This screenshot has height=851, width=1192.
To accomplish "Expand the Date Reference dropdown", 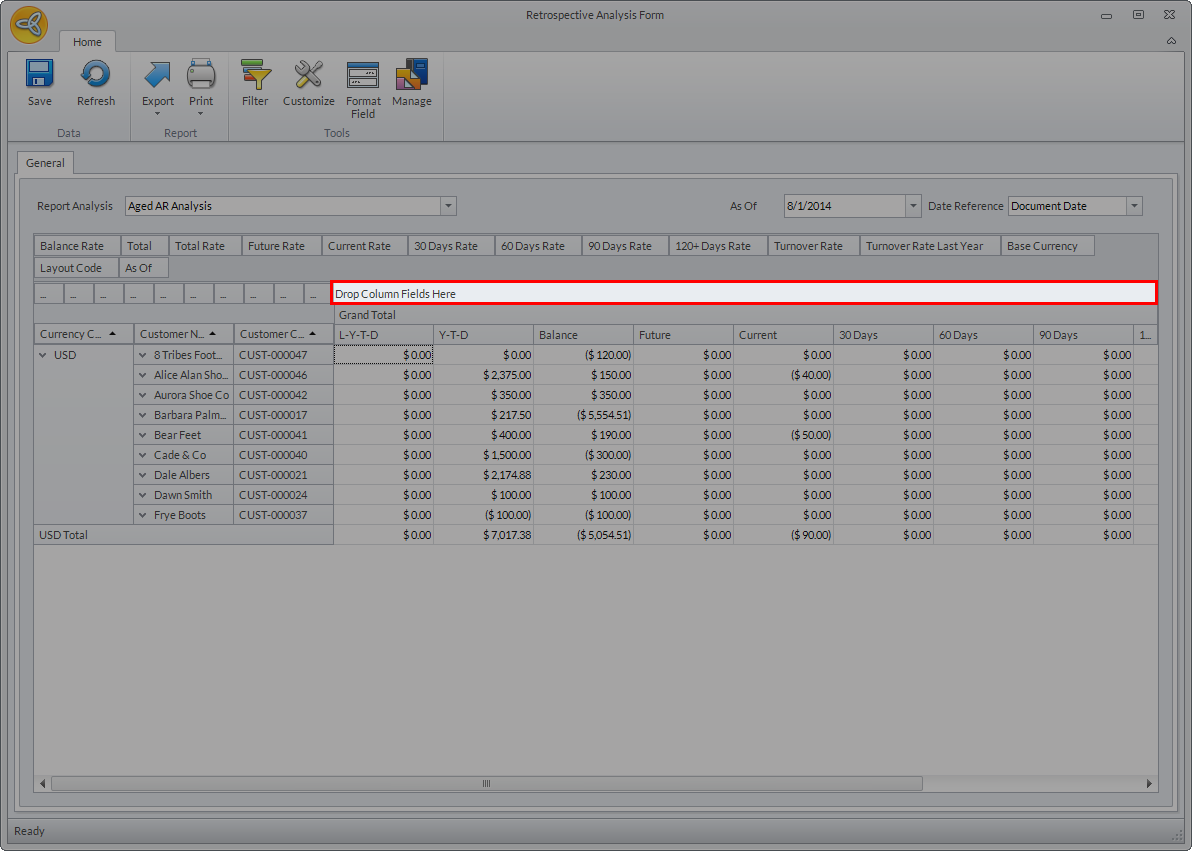I will pos(1134,206).
